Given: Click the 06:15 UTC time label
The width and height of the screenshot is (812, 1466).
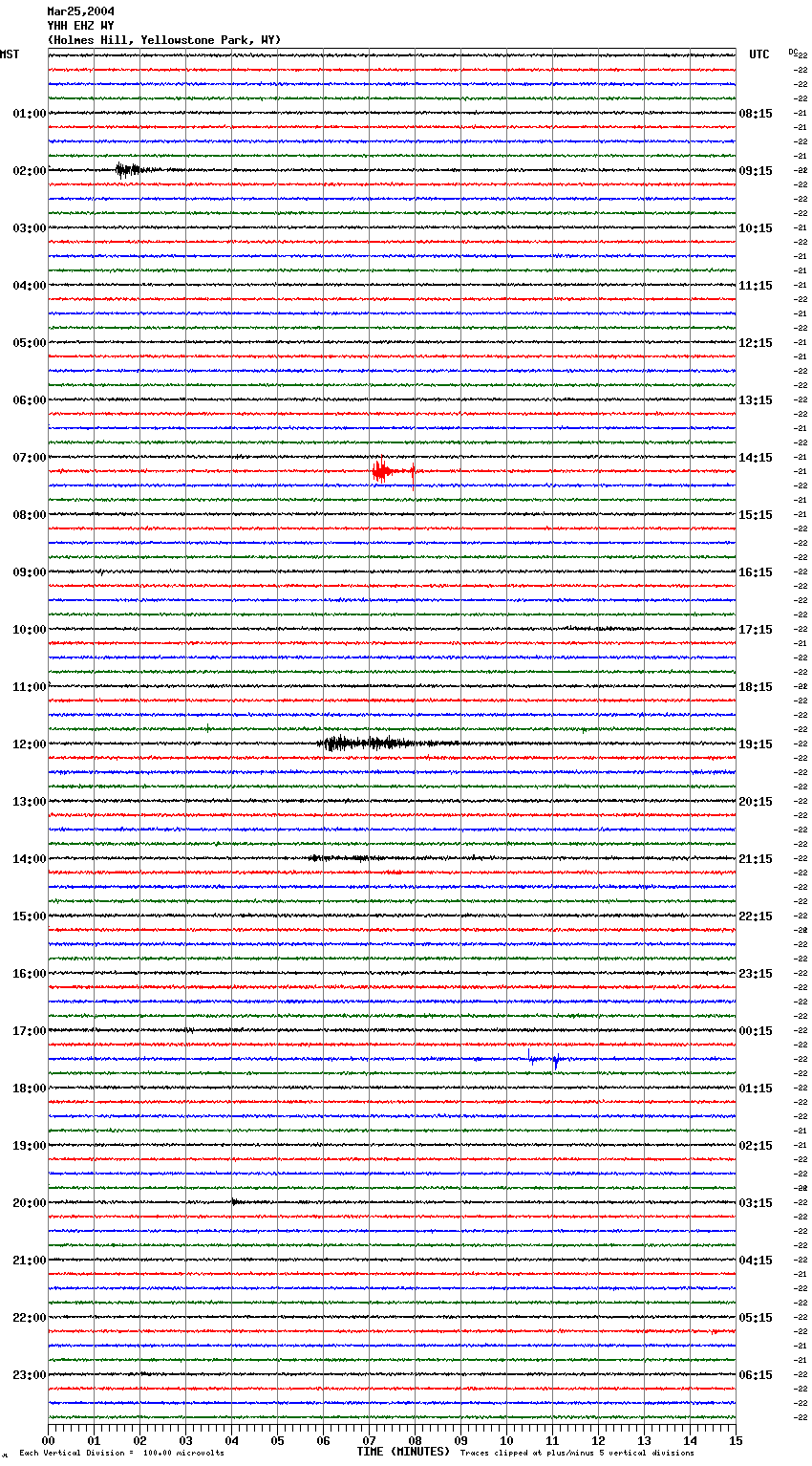Looking at the screenshot, I should [756, 1375].
